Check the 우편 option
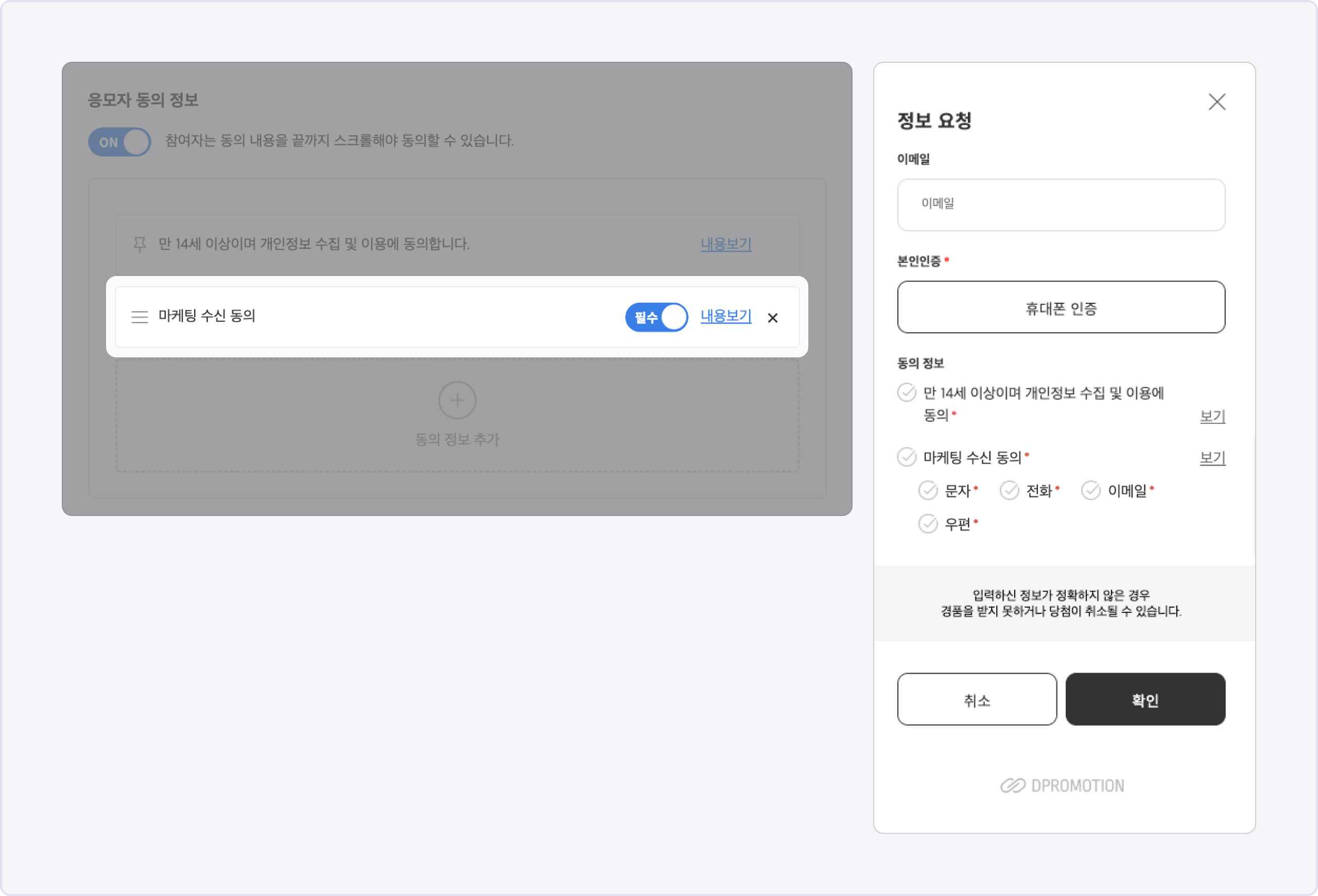The image size is (1318, 896). pos(928,524)
